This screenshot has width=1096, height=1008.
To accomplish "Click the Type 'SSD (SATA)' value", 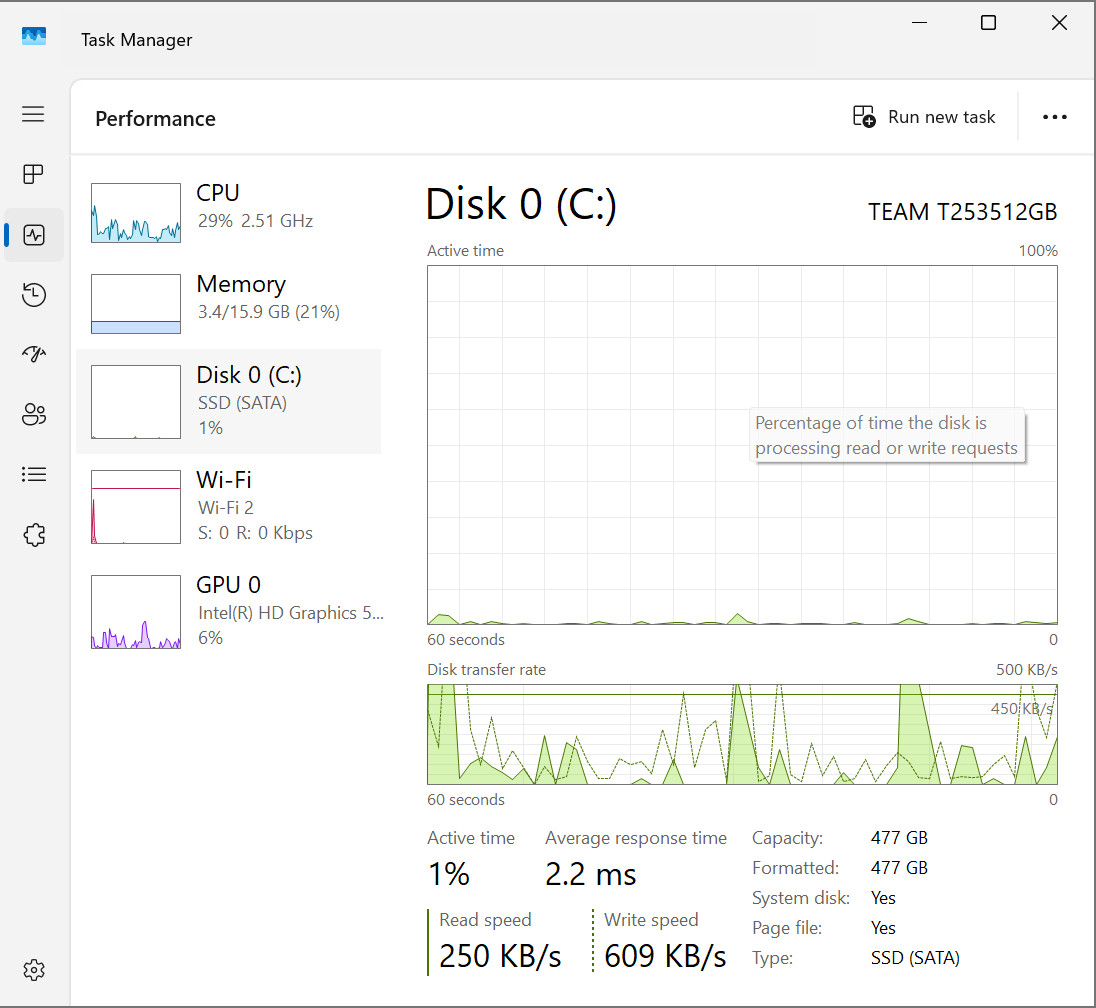I will (915, 958).
